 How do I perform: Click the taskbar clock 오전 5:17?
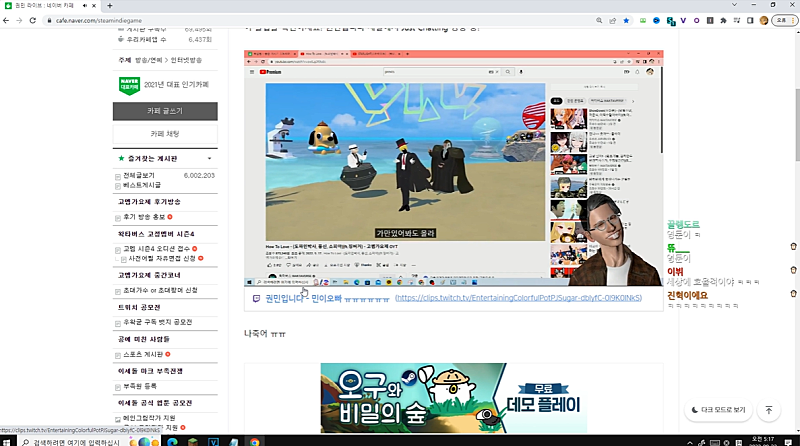click(x=763, y=439)
